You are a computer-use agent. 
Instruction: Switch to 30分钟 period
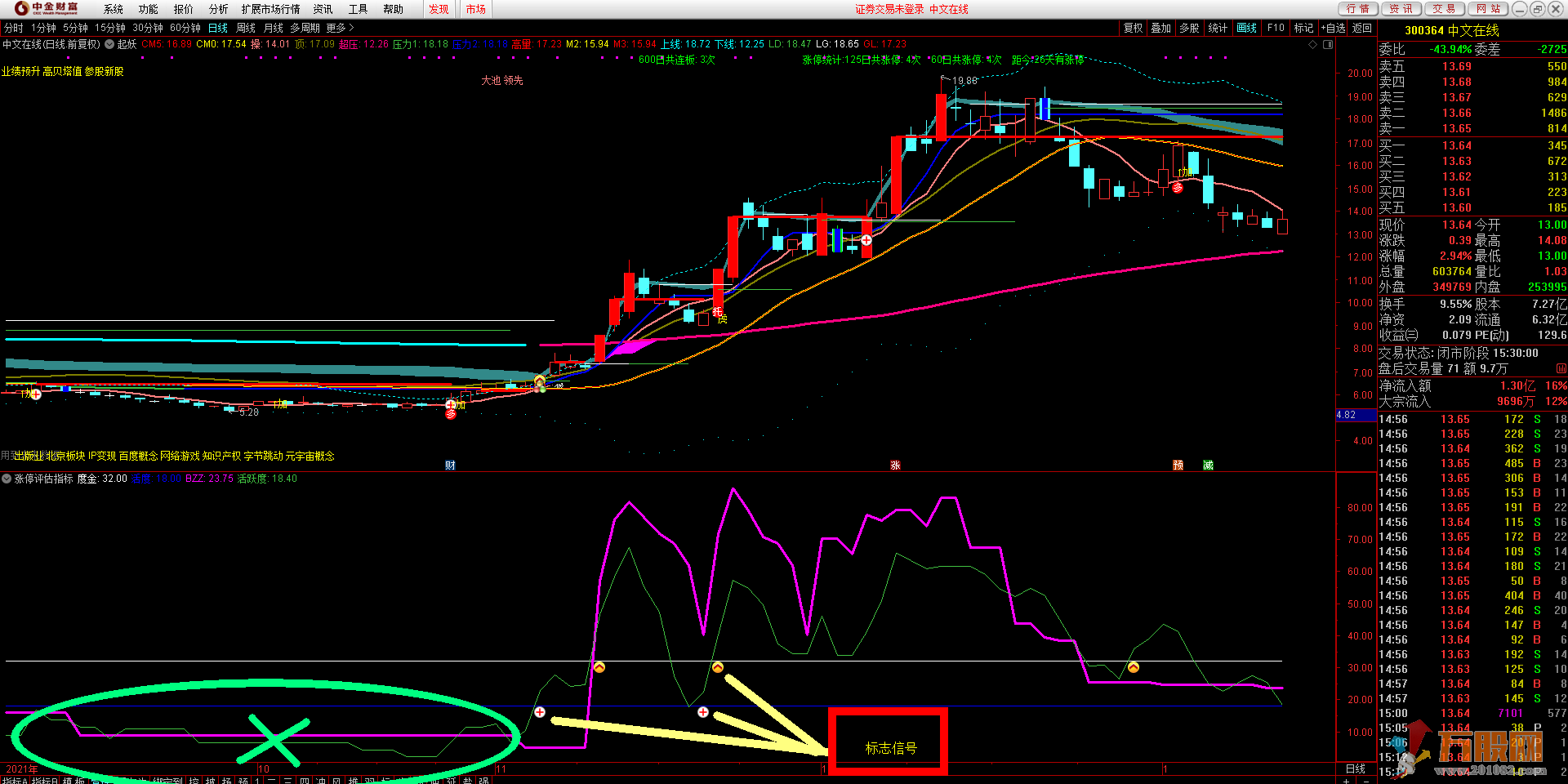(148, 28)
